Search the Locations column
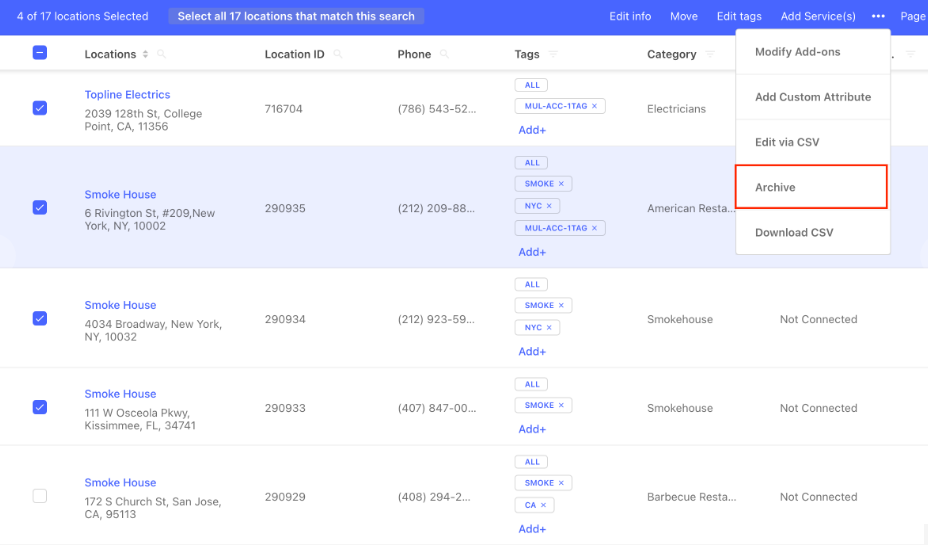928x545 pixels. point(161,54)
